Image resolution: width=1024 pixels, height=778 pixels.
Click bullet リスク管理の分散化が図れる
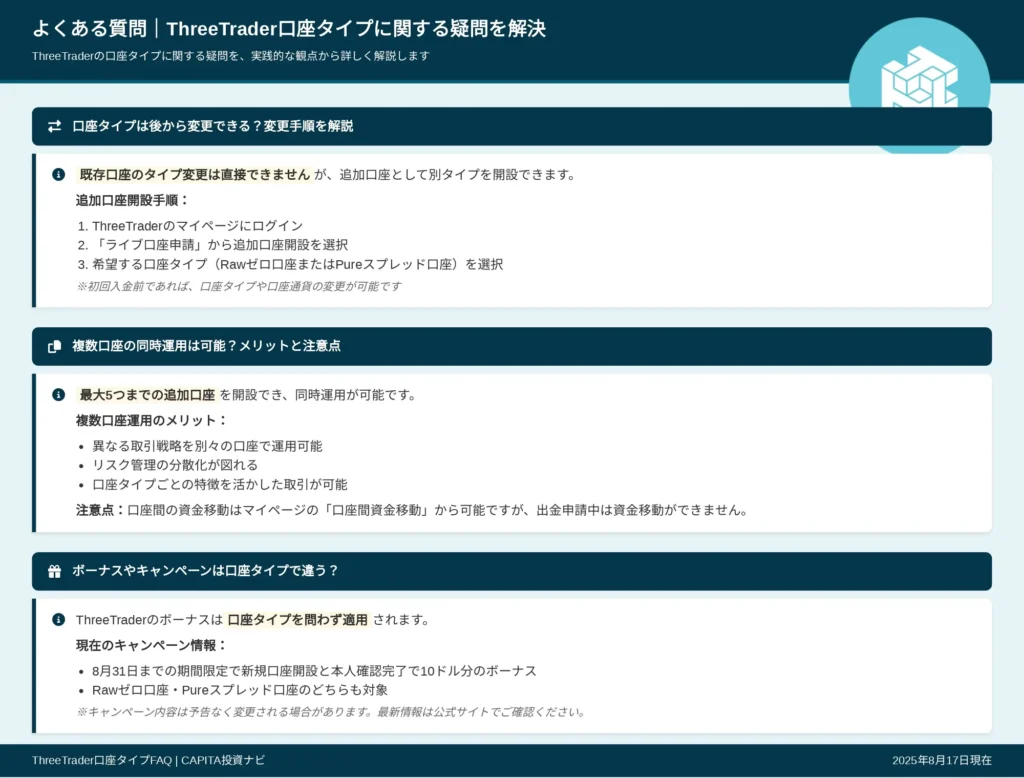click(175, 465)
